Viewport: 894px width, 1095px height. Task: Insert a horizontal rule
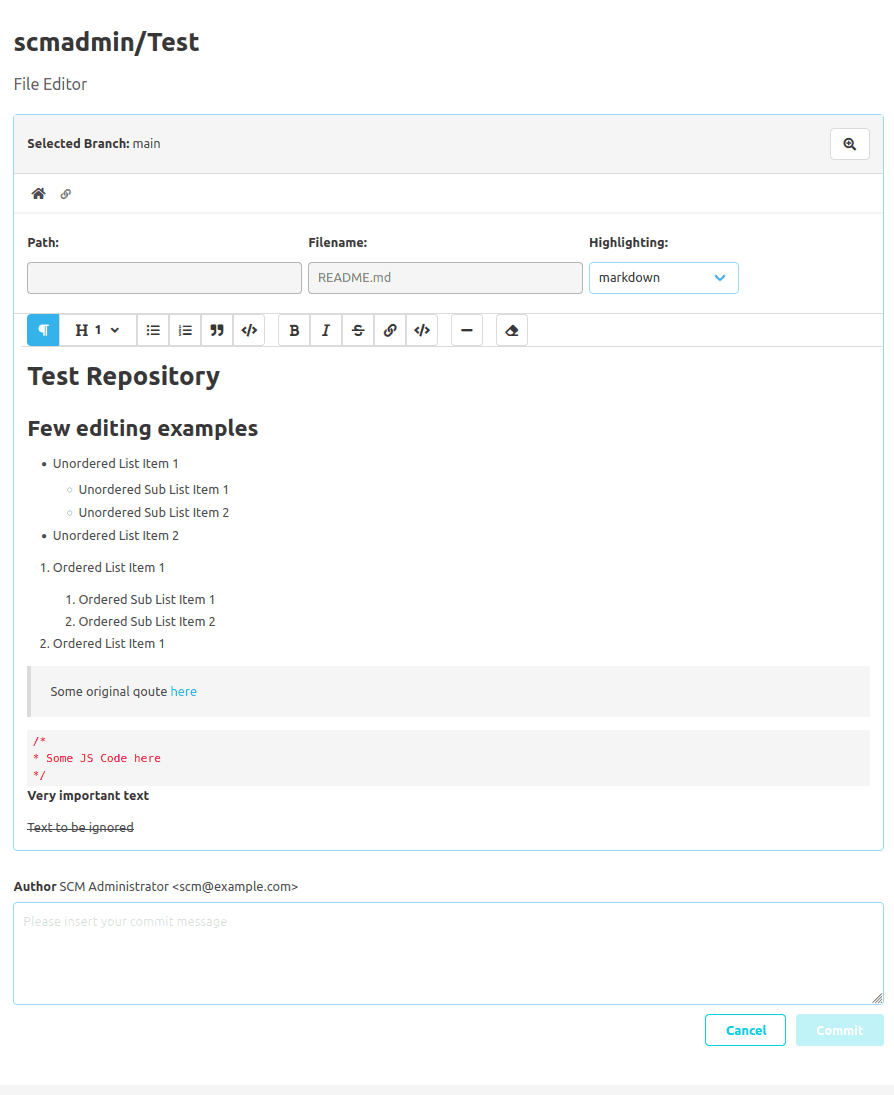[467, 330]
